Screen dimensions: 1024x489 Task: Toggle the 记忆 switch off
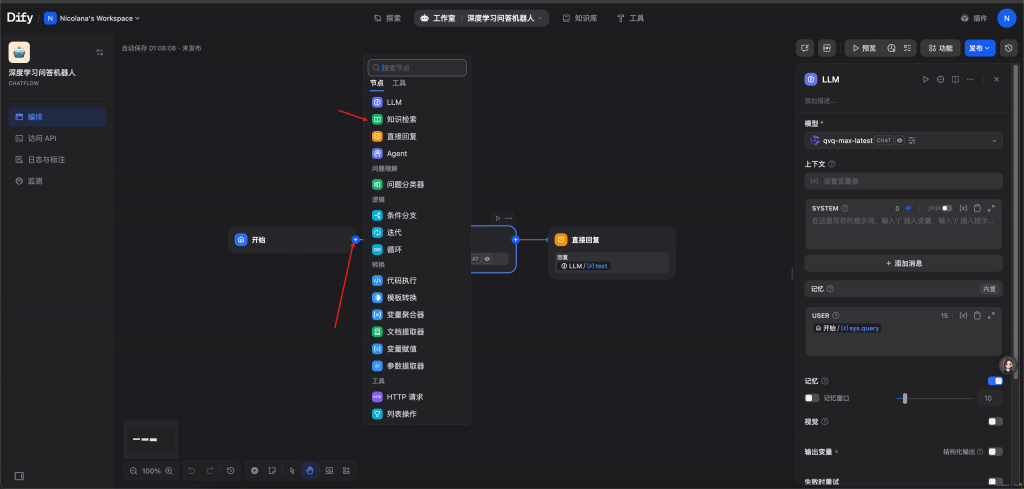tap(995, 381)
